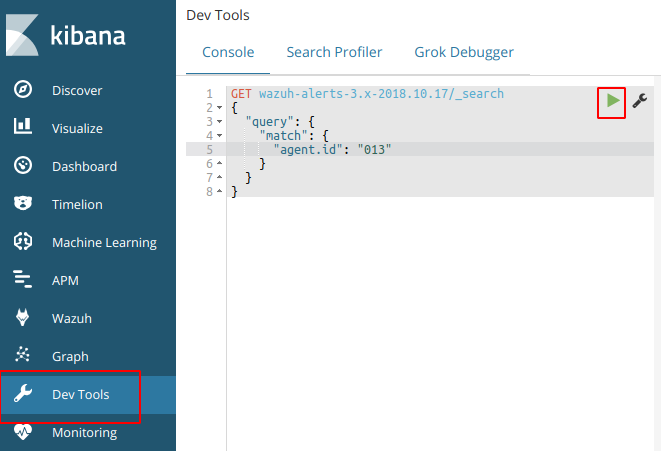Click the Timelion bear icon
The image size is (661, 451).
(x=23, y=204)
